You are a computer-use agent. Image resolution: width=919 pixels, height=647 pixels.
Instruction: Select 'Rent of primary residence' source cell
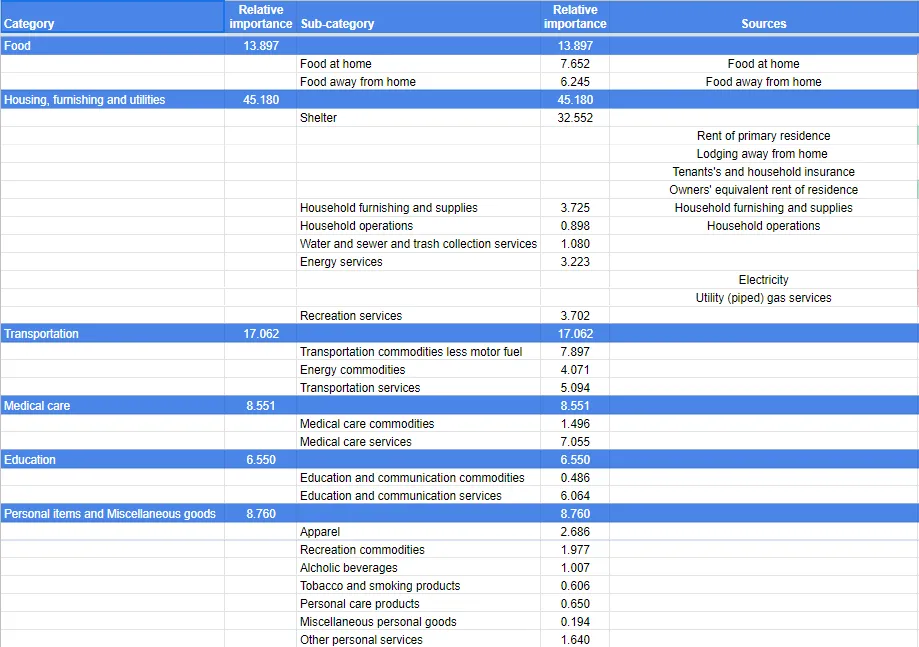pyautogui.click(x=764, y=136)
